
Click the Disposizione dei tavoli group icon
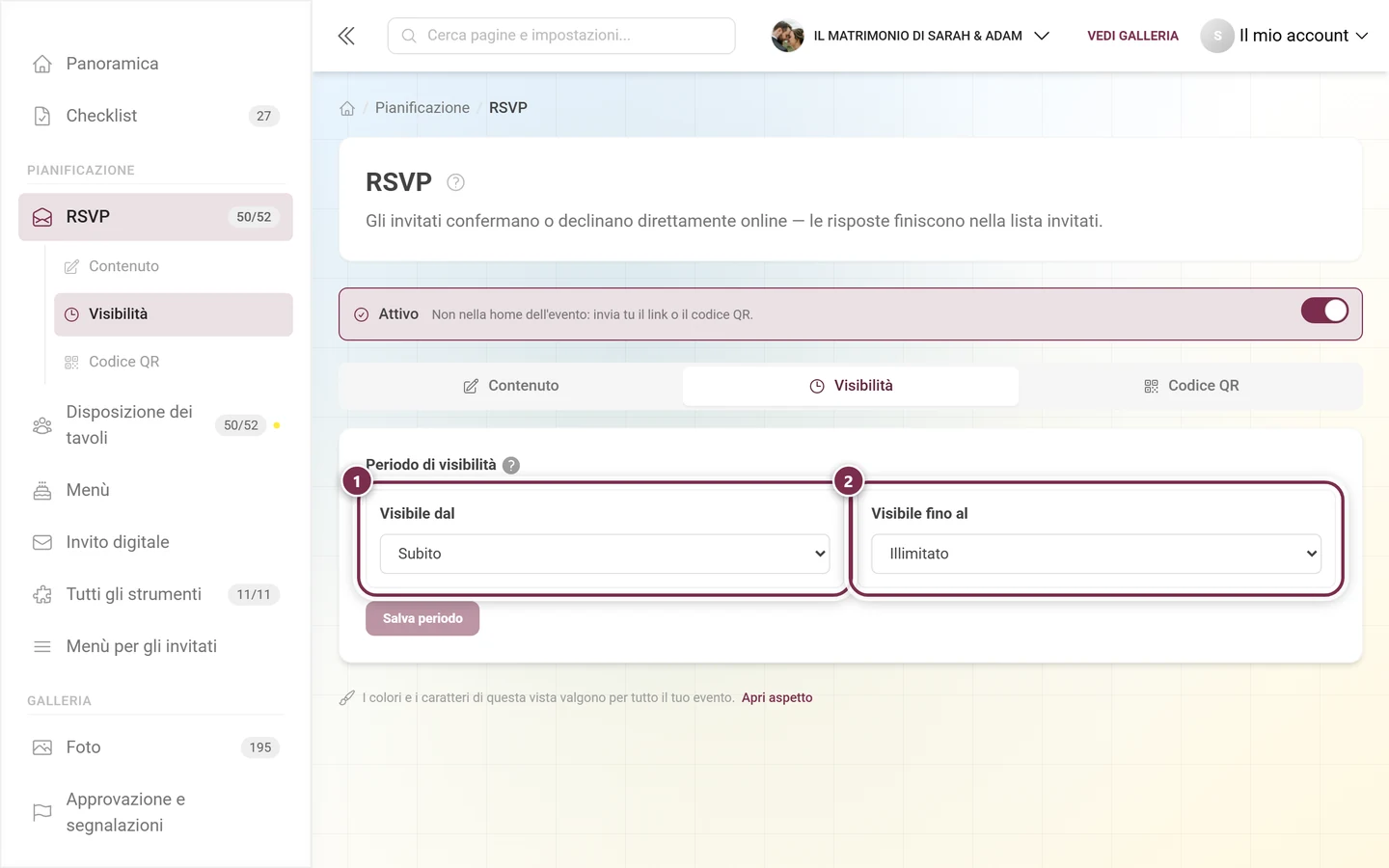click(x=42, y=425)
